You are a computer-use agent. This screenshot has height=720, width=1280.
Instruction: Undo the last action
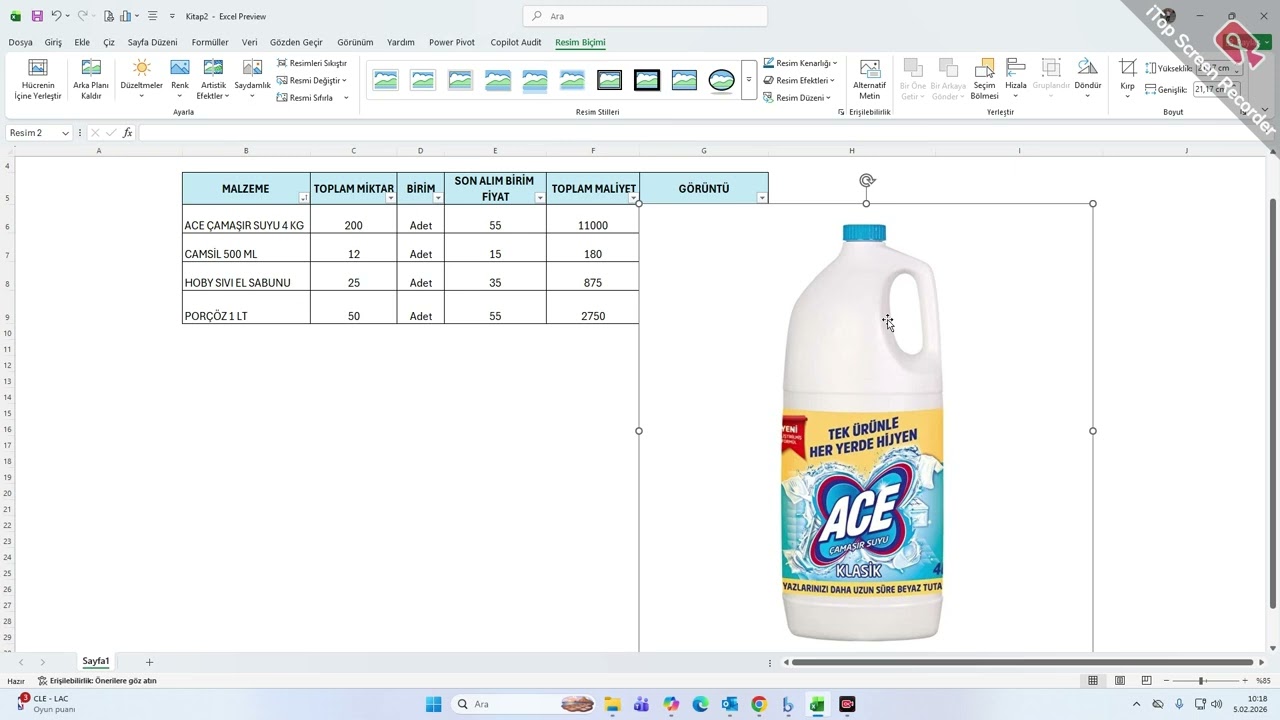point(56,16)
